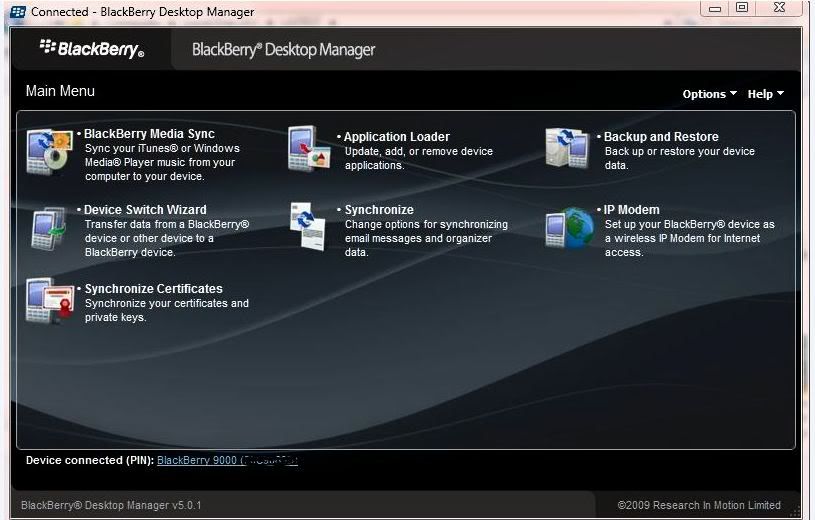815x520 pixels.
Task: Click 'Back up or restore your device' text
Action: [x=680, y=151]
